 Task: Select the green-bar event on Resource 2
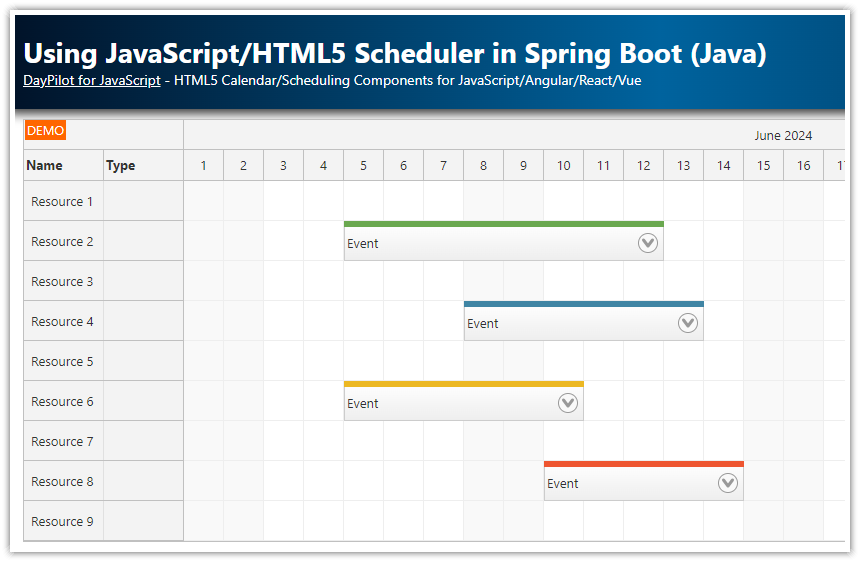coord(480,243)
